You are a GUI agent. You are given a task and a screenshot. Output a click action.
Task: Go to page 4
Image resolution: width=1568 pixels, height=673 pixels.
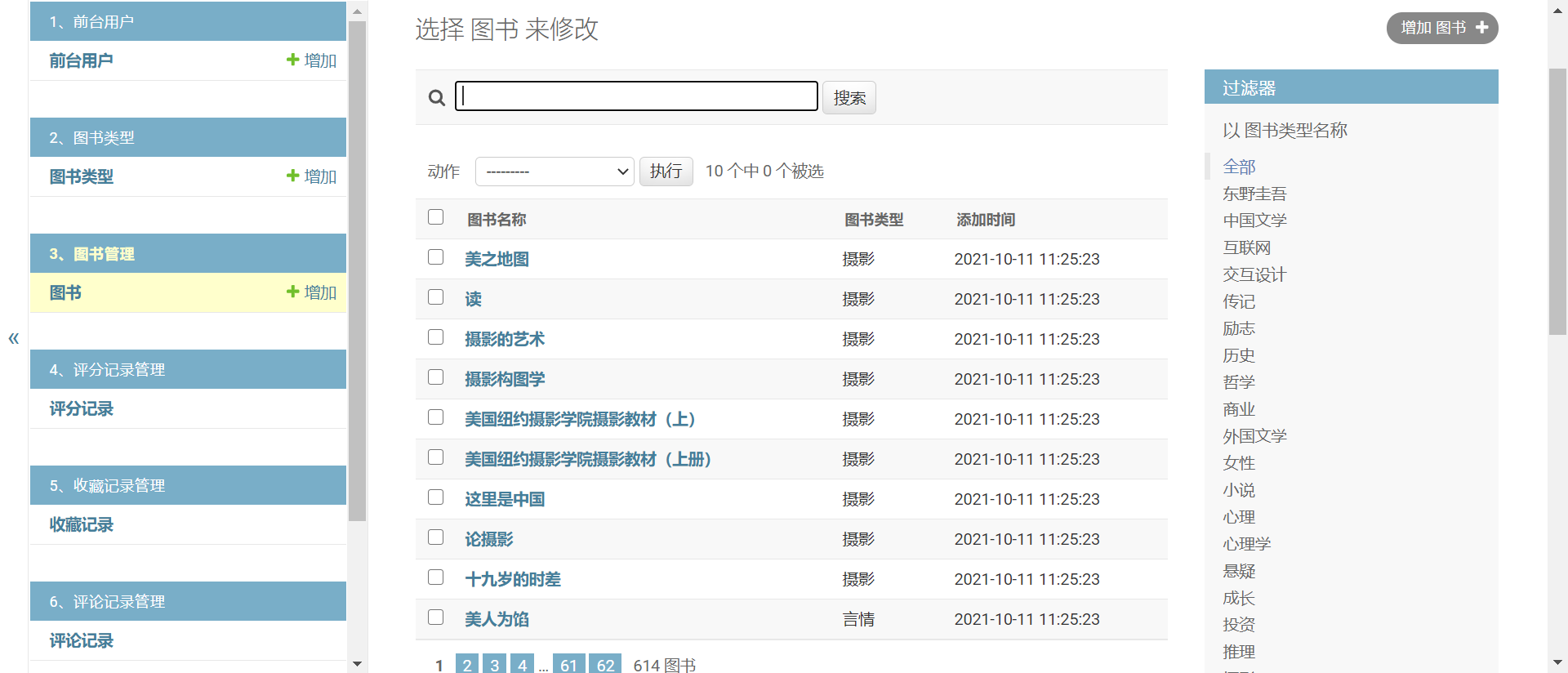[x=523, y=665]
